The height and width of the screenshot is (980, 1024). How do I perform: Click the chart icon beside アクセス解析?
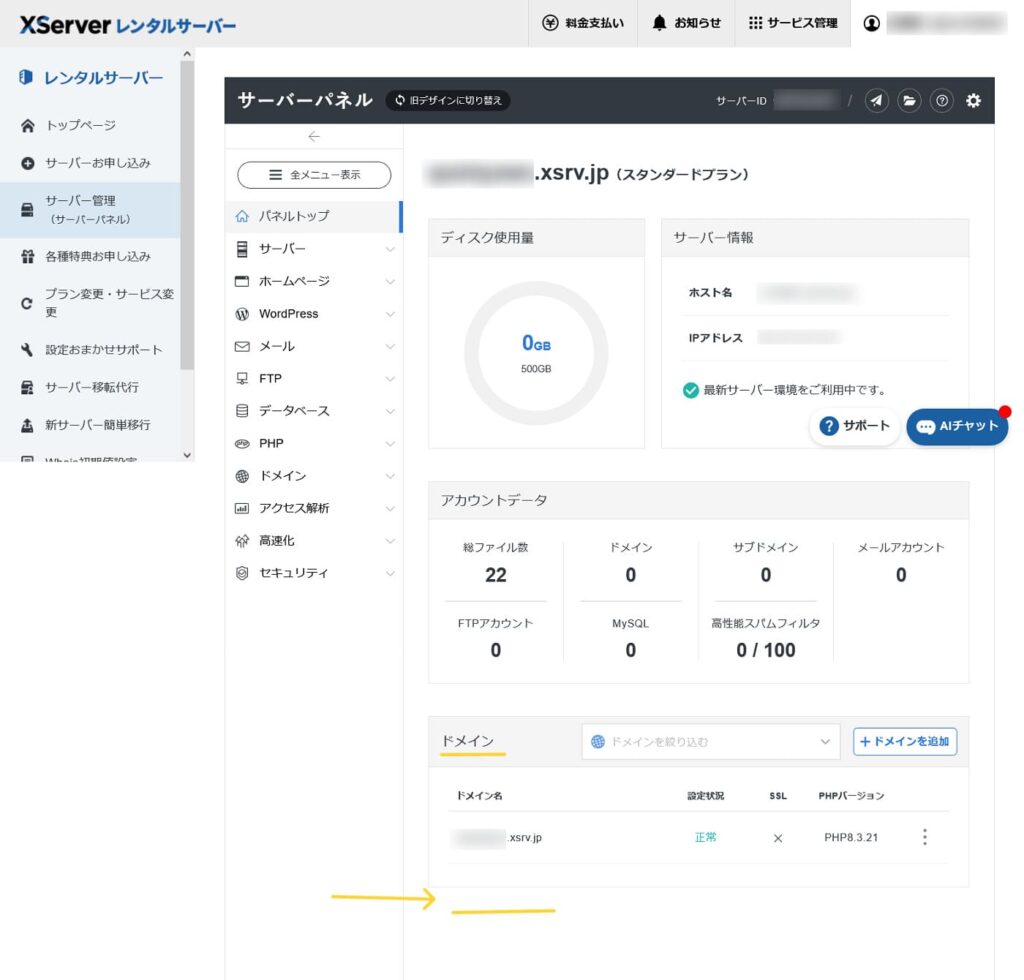(242, 508)
